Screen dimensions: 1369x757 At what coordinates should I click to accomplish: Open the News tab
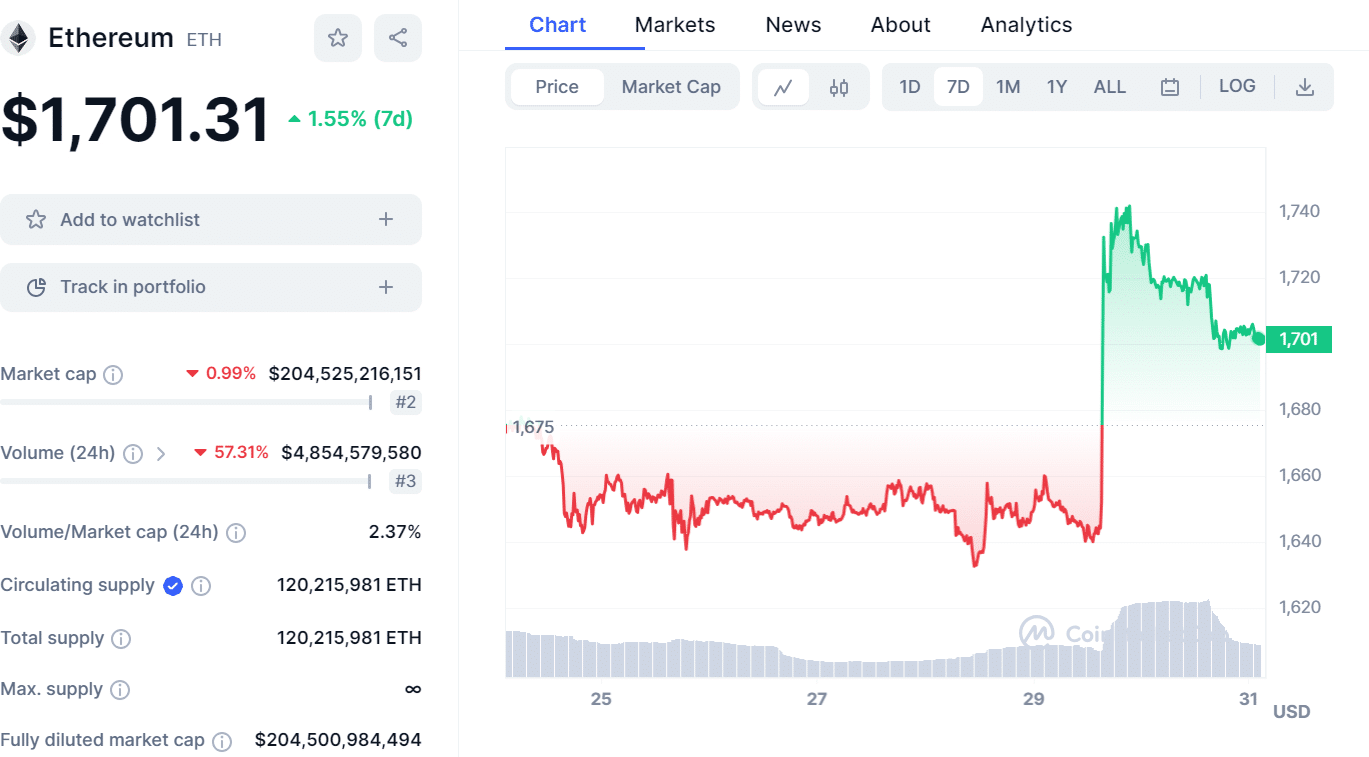point(793,25)
